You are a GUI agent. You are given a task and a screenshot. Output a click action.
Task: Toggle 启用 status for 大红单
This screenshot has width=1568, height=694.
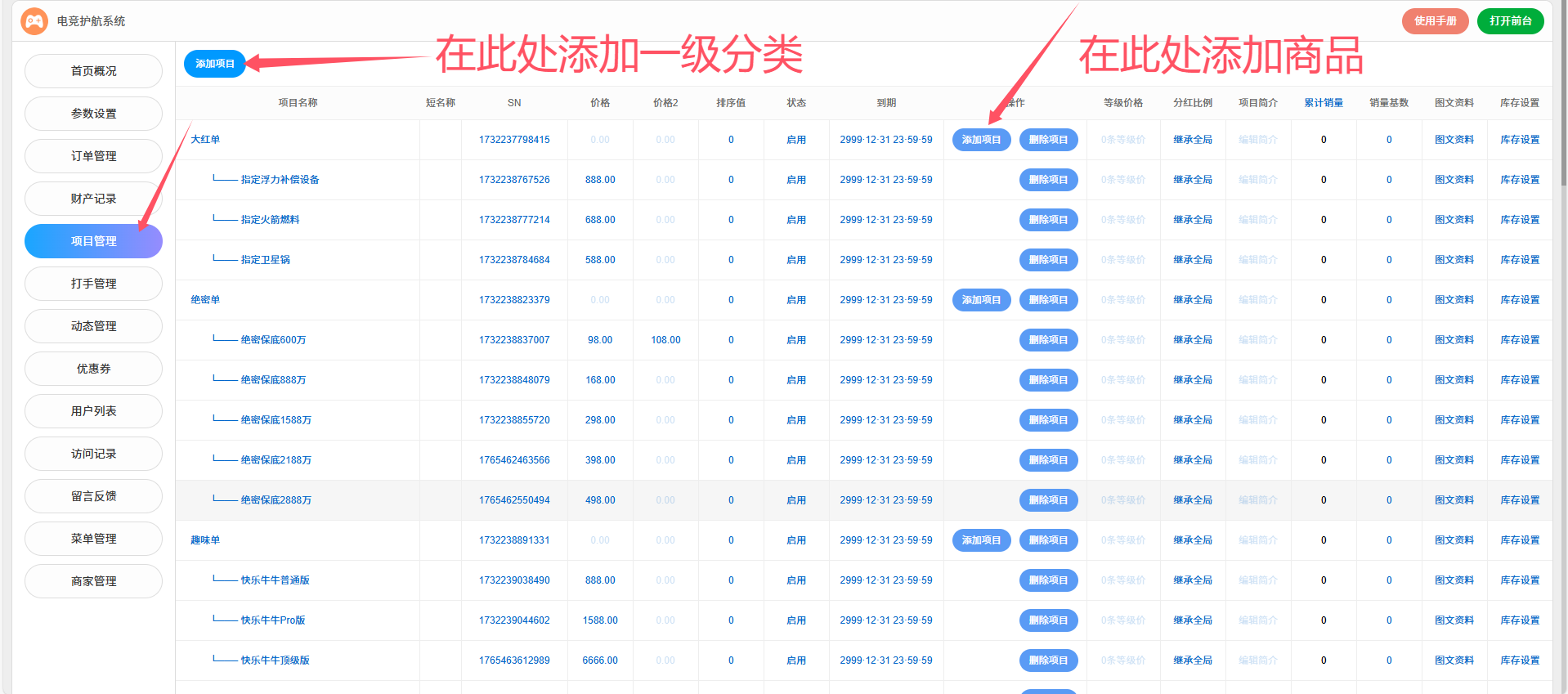point(795,140)
